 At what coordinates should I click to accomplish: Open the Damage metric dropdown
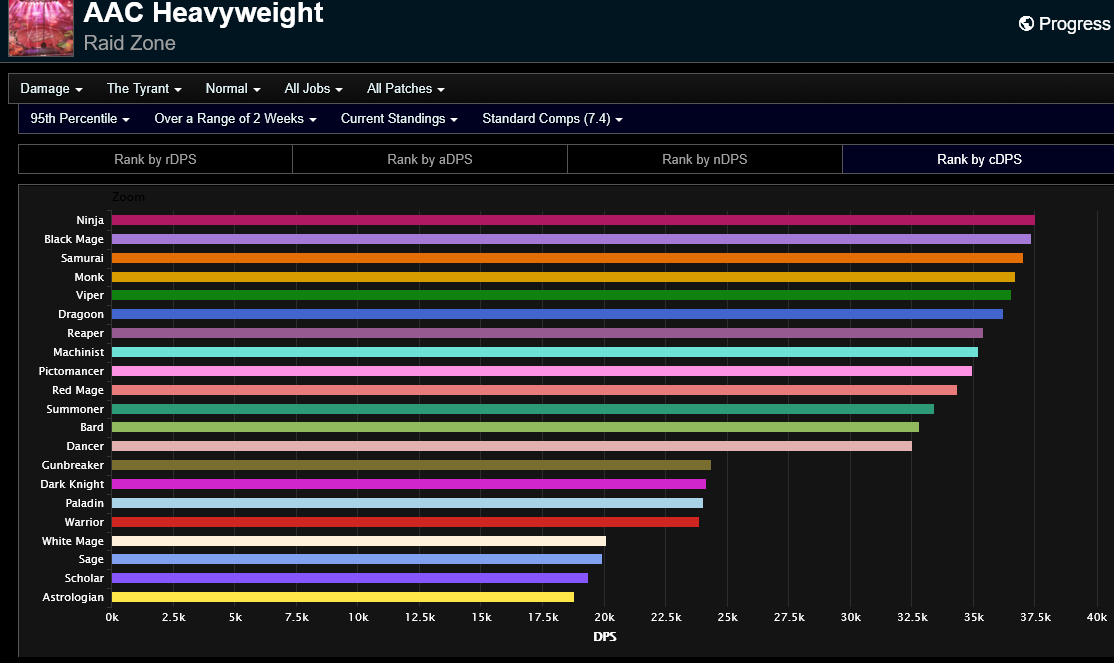point(51,89)
